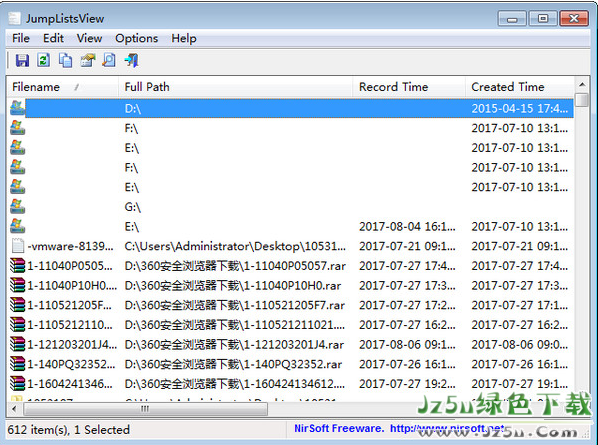Click the path ending 1-11040P05057.rar

tap(235, 266)
